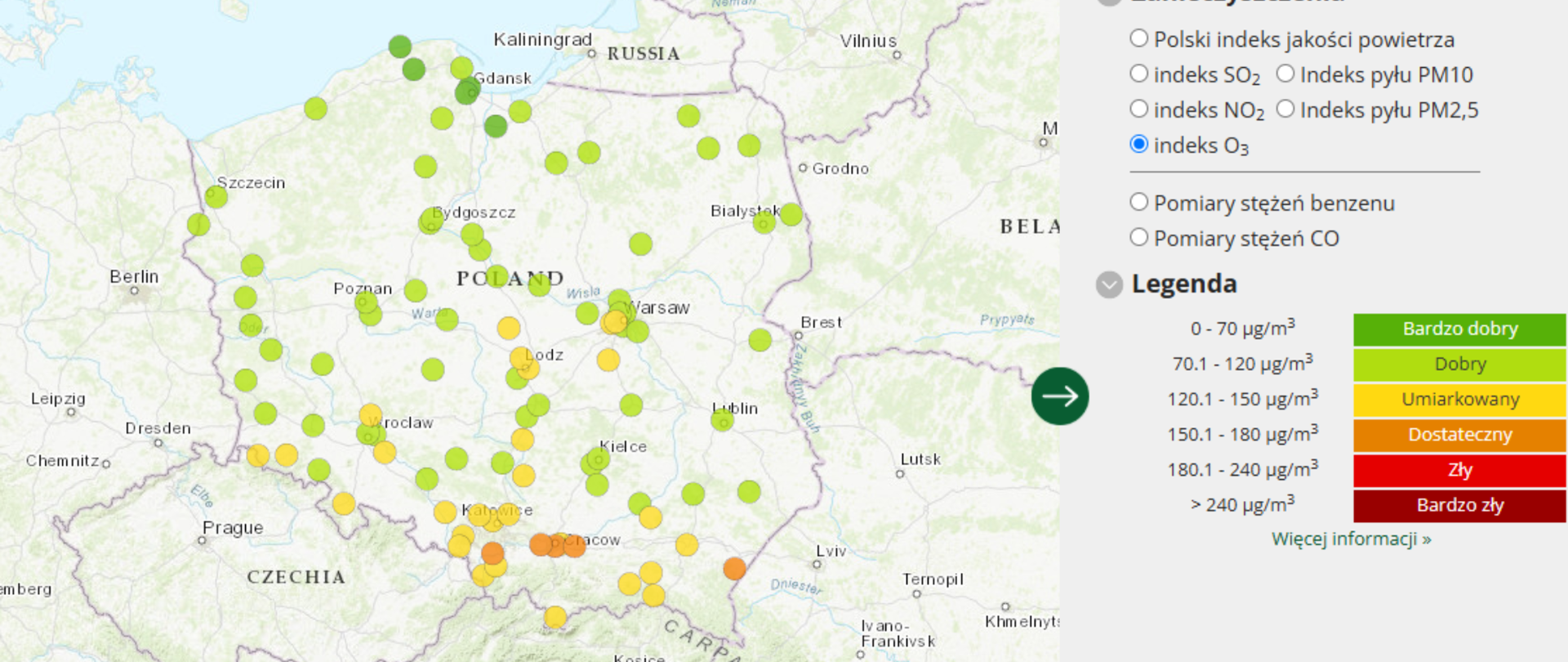Click the Dostateczny orange legend swatch
Image resolution: width=1568 pixels, height=662 pixels.
coord(1459,435)
